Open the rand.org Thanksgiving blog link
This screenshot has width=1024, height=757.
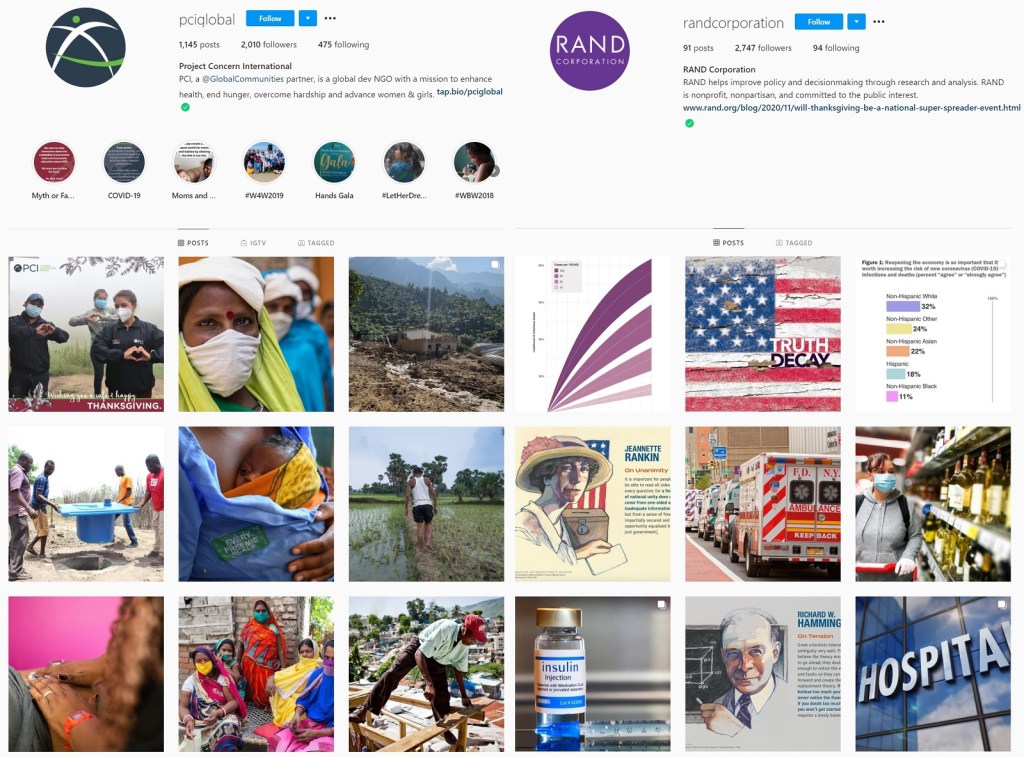[852, 108]
